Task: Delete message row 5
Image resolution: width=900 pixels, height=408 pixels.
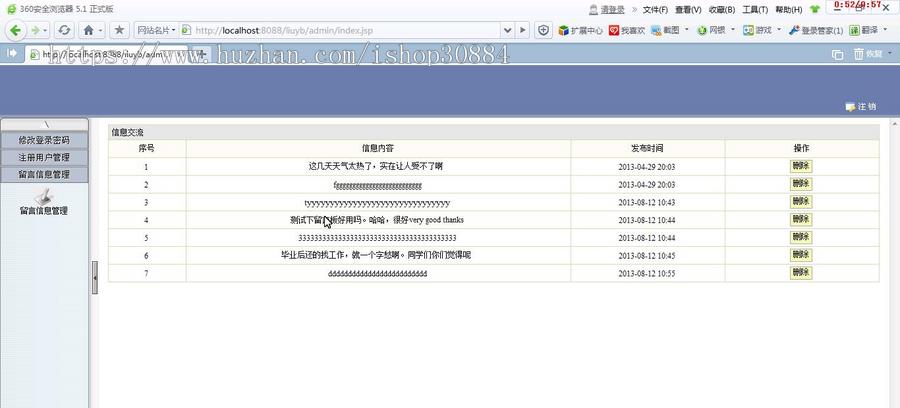Action: [x=801, y=238]
